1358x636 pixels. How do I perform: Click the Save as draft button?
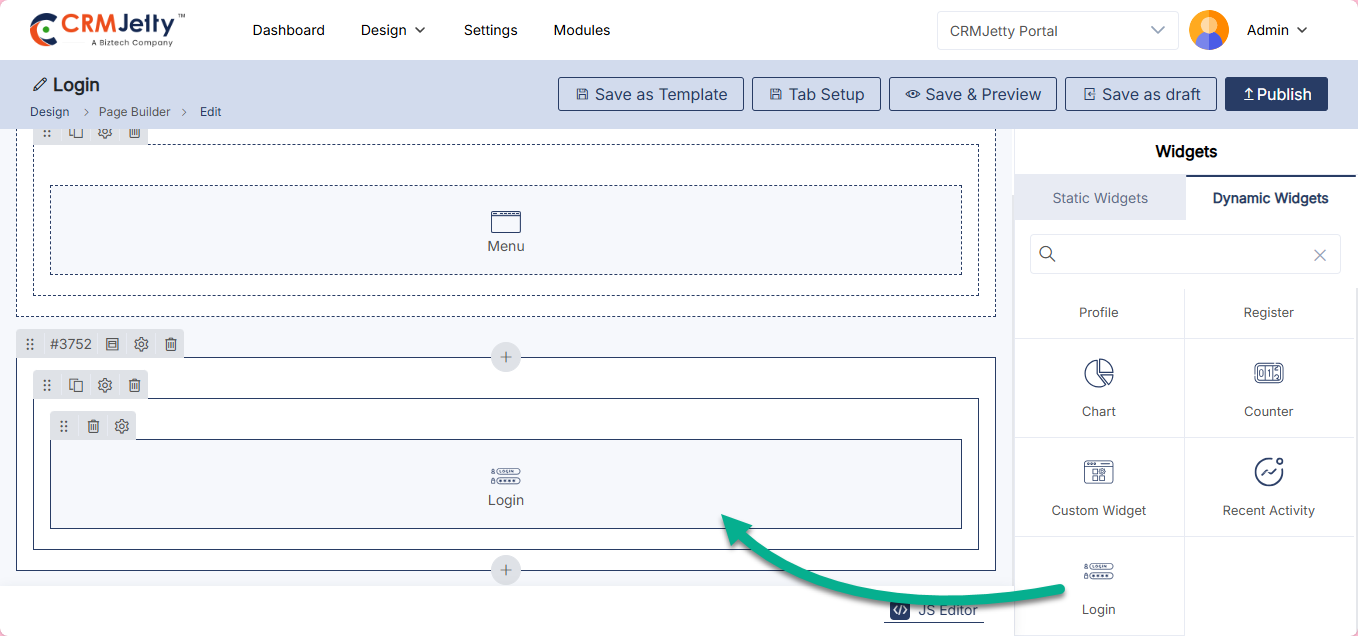(1140, 94)
